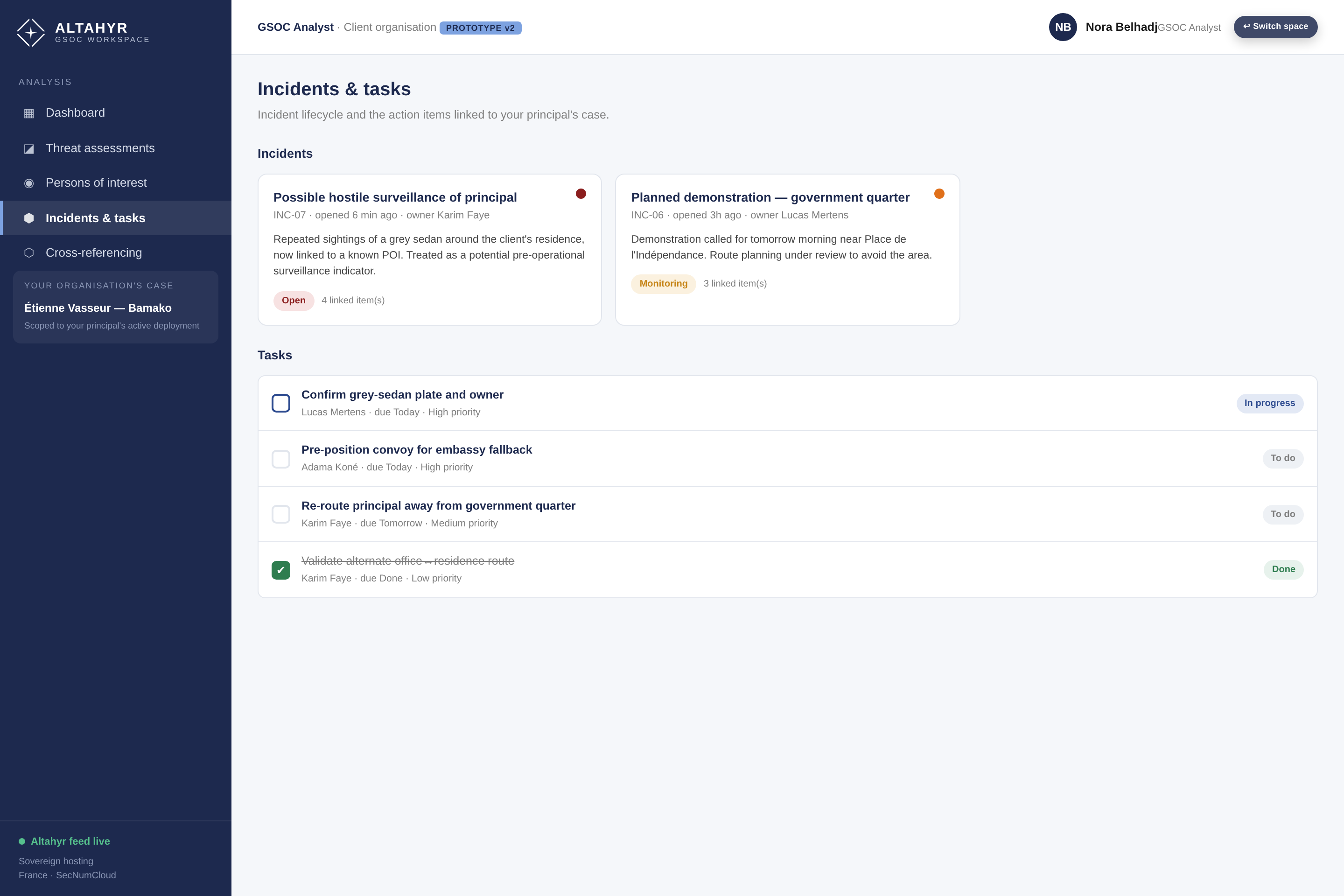
Task: Open Dashboard in the sidebar
Action: 115,112
